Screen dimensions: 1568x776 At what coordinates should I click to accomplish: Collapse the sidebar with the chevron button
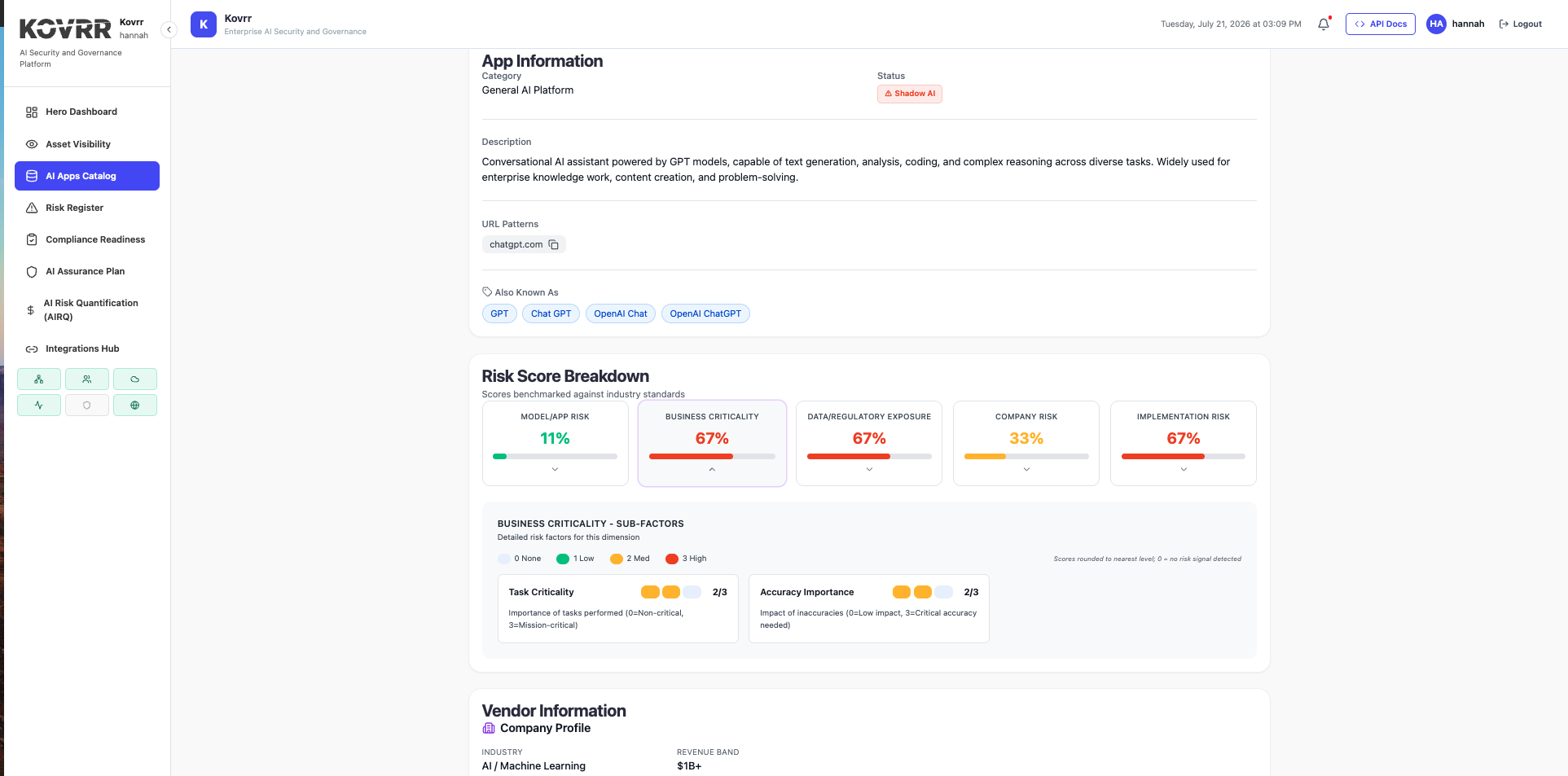pos(169,30)
